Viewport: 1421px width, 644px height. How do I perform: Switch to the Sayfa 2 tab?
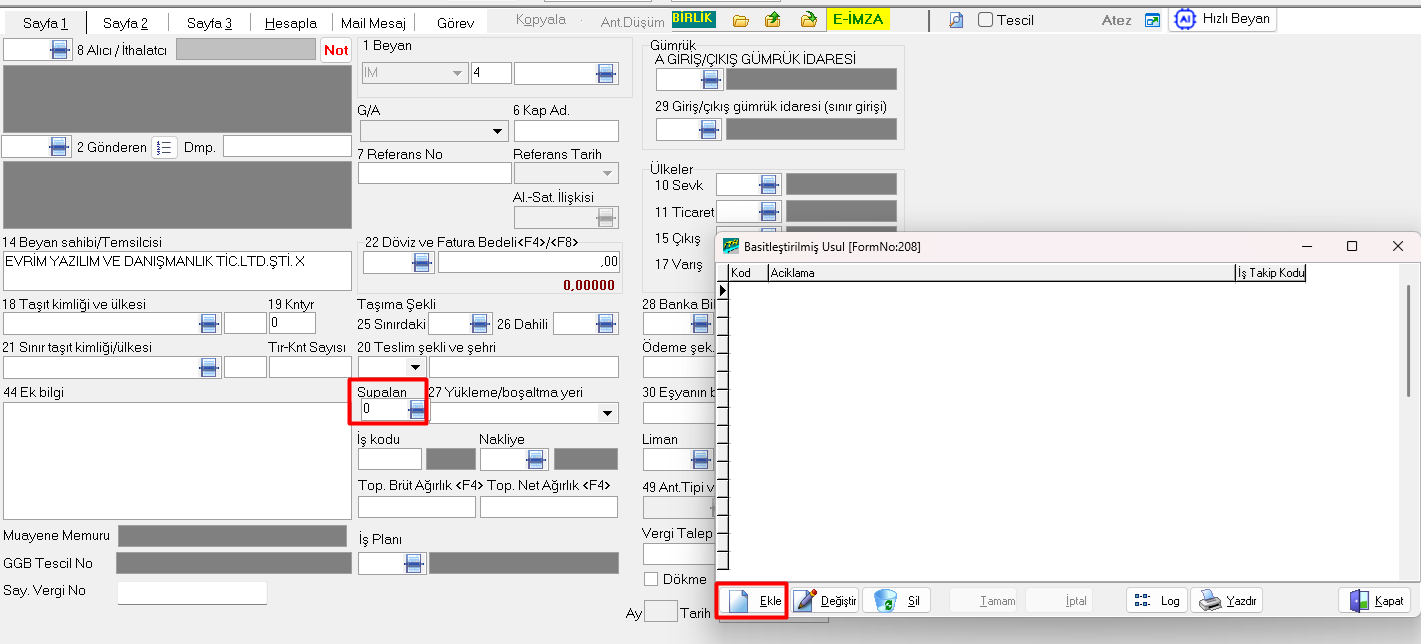[125, 23]
